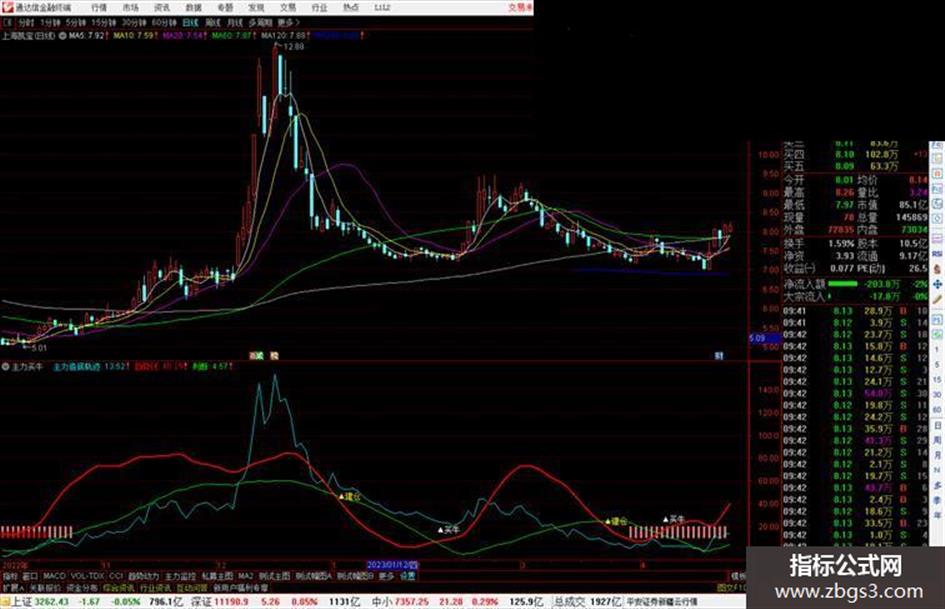Image resolution: width=945 pixels, height=609 pixels.
Task: Click the green checkmark icon in sidebar
Action: [x=937, y=334]
